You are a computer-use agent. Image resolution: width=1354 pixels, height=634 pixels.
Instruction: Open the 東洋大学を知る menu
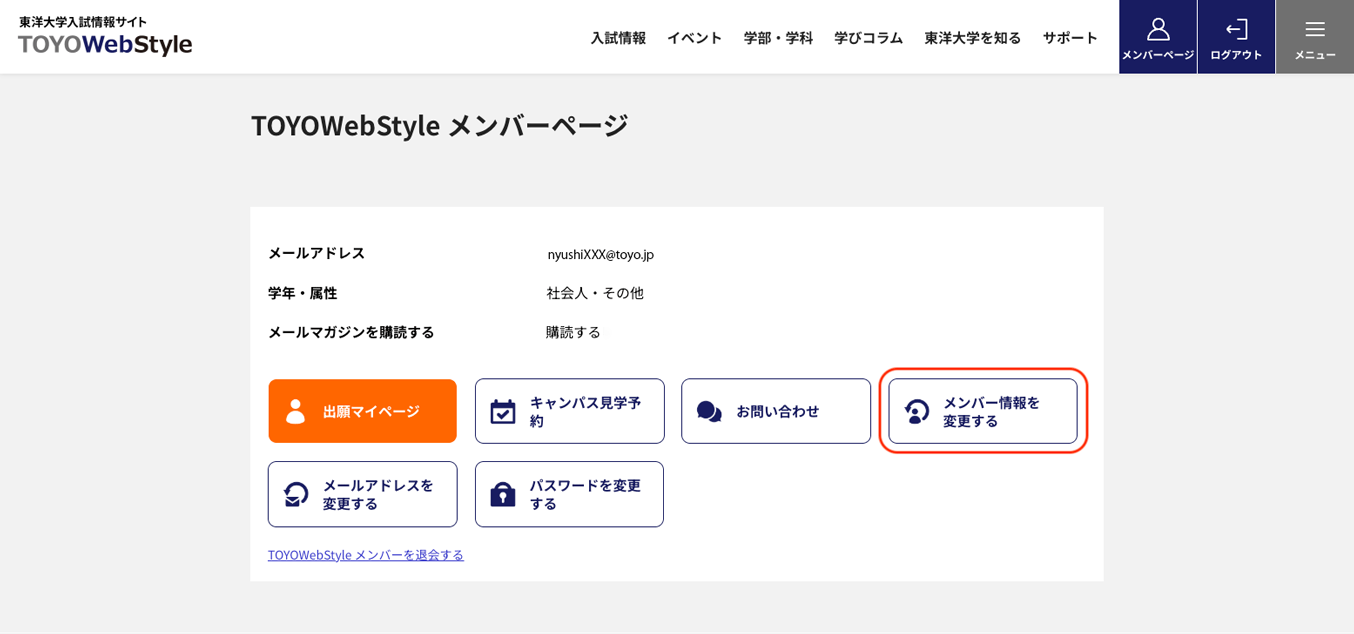pos(973,37)
